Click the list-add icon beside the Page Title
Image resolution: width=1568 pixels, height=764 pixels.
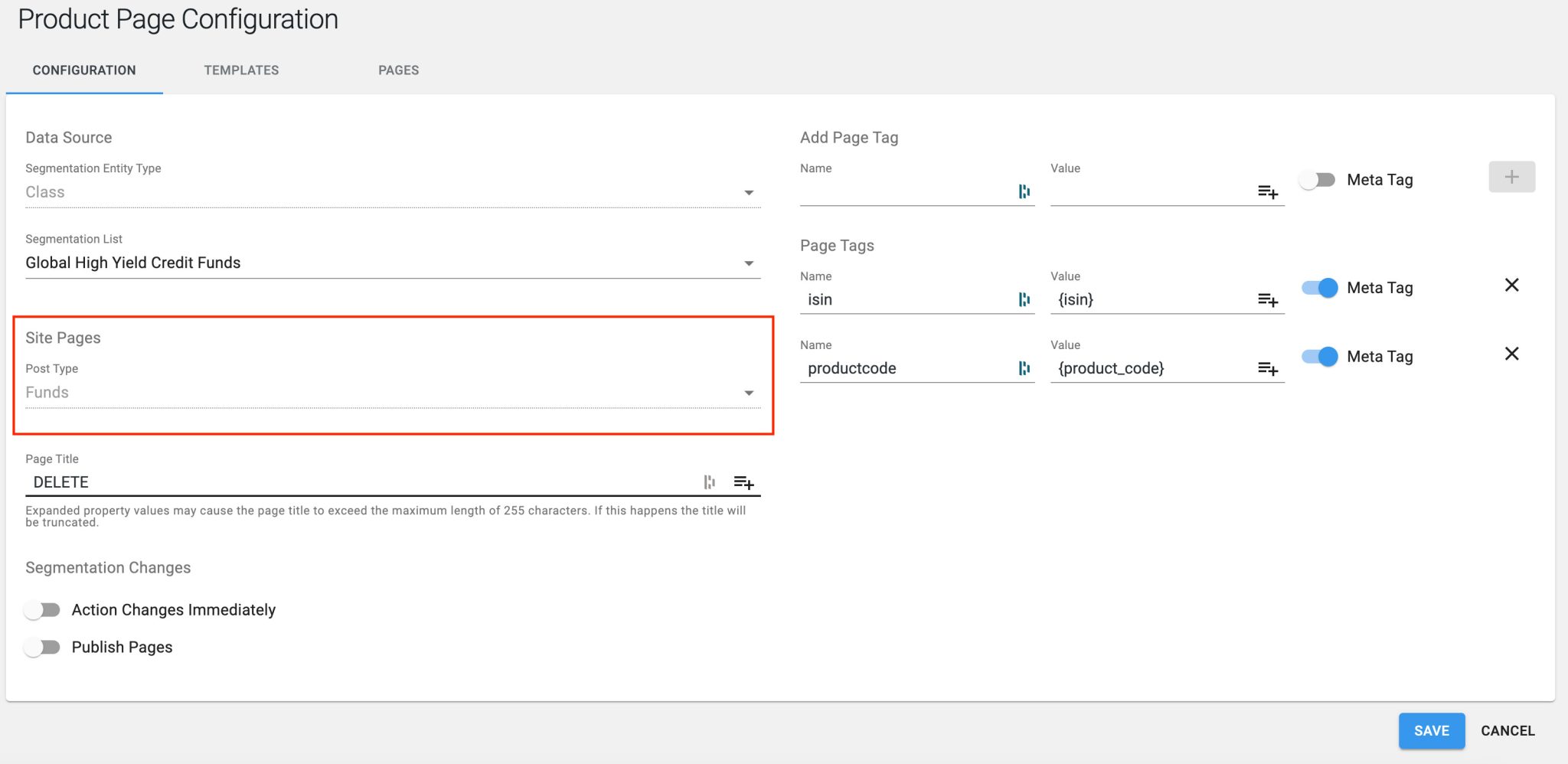(744, 483)
